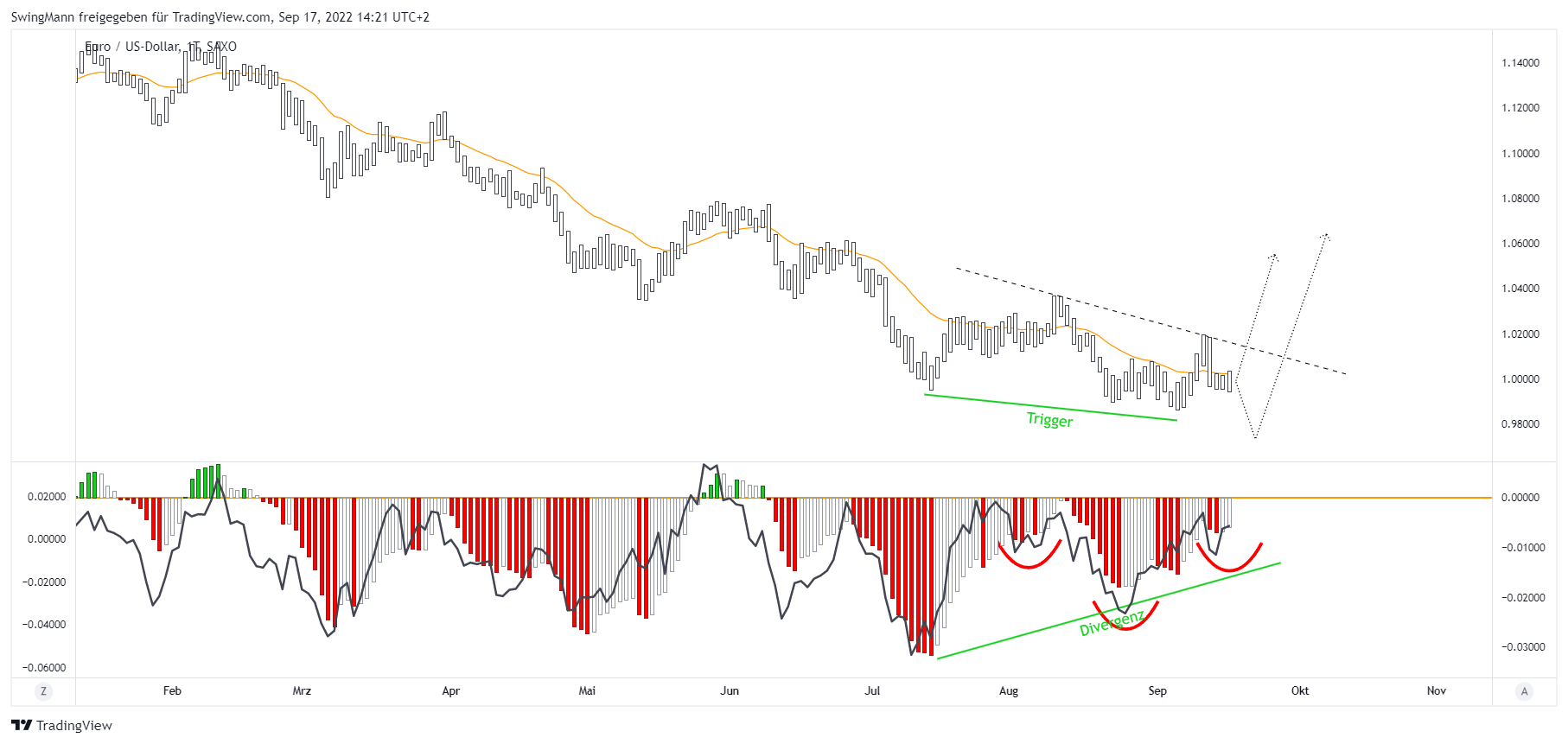Click the 1.14000 price label
The height and width of the screenshot is (744, 1568).
click(x=1520, y=63)
